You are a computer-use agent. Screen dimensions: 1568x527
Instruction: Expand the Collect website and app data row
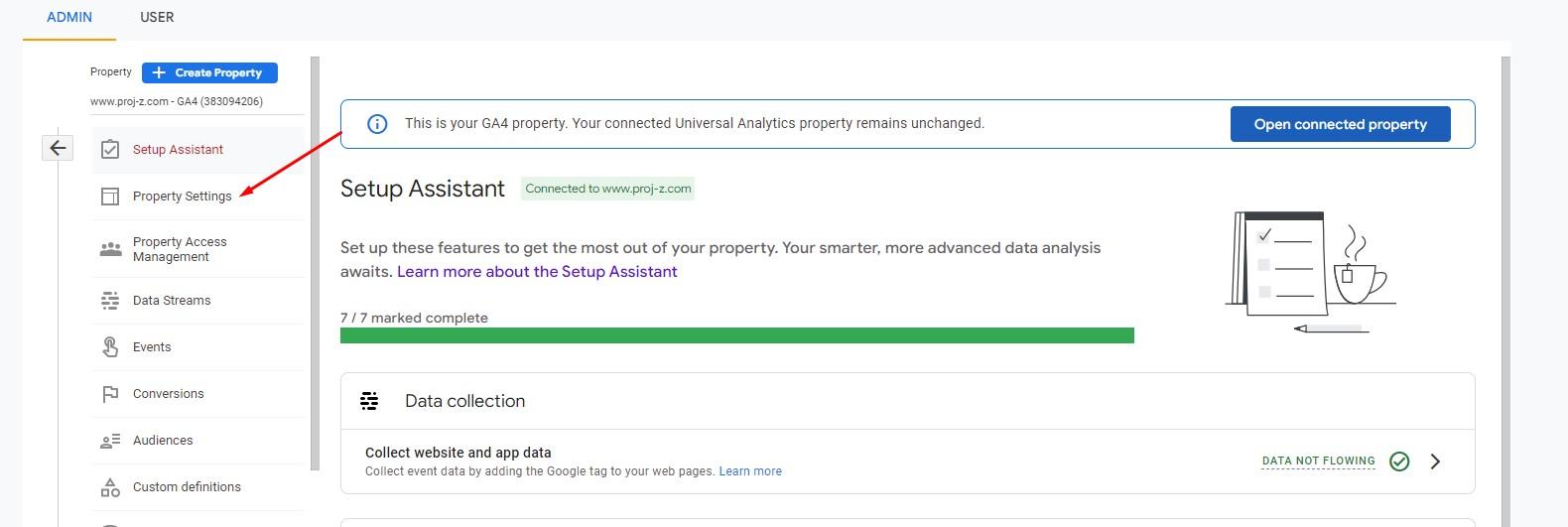coord(1435,461)
